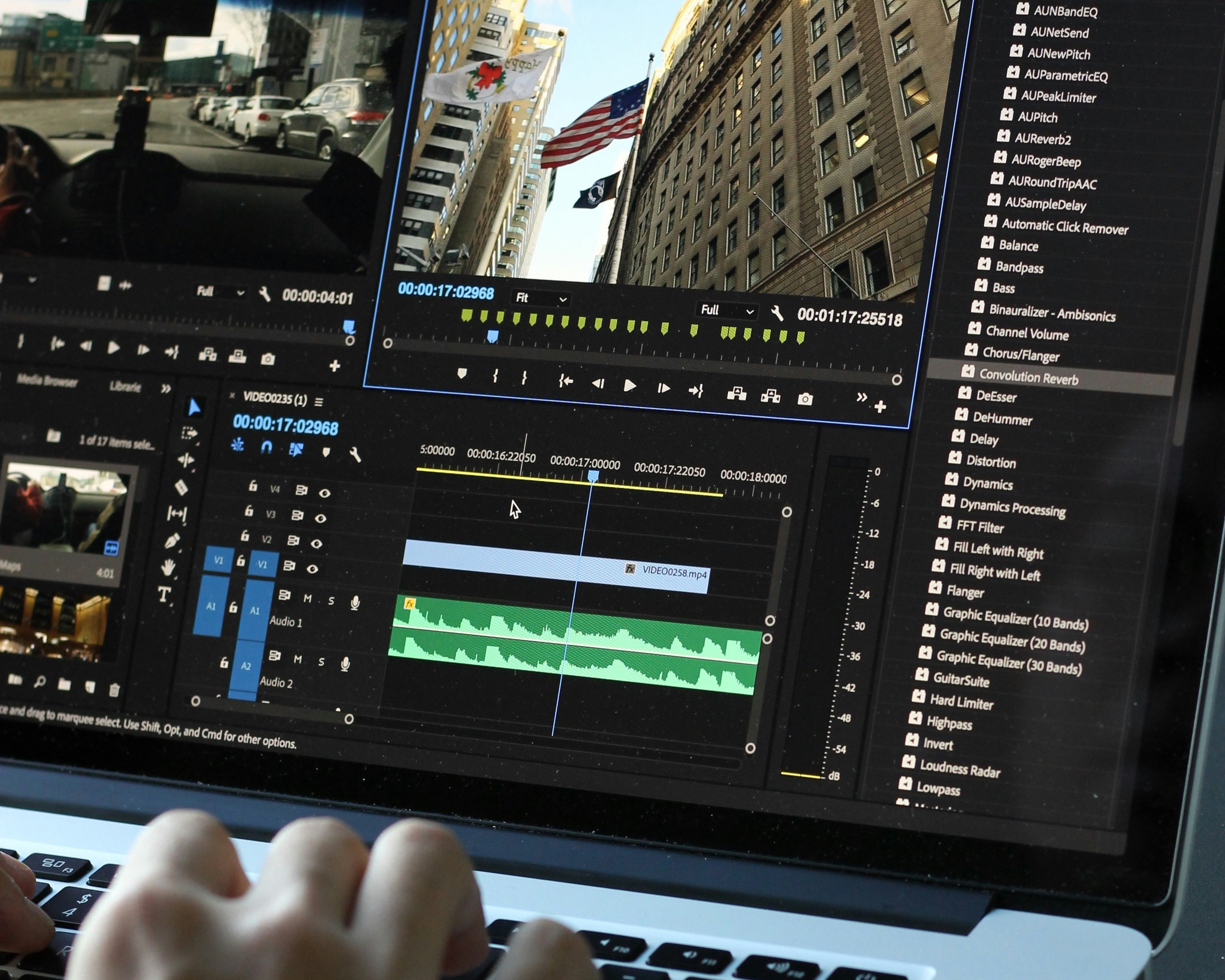Solo the Audio 2 track
1225x980 pixels.
(322, 661)
